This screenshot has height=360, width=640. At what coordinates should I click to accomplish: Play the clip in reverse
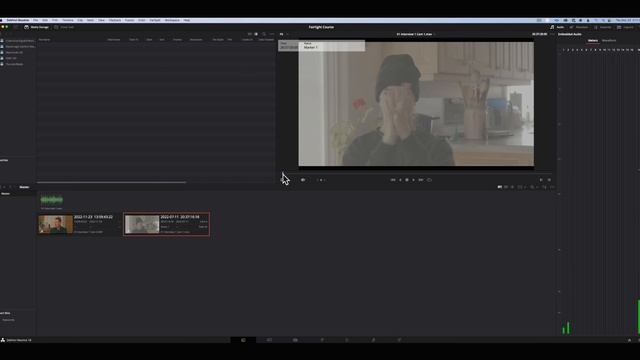click(x=400, y=180)
